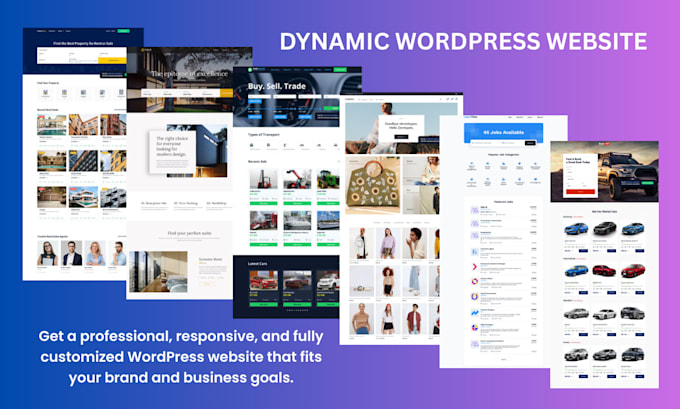The height and width of the screenshot is (409, 680).
Task: Click the 'Featured Jobs' heading
Action: (x=503, y=202)
